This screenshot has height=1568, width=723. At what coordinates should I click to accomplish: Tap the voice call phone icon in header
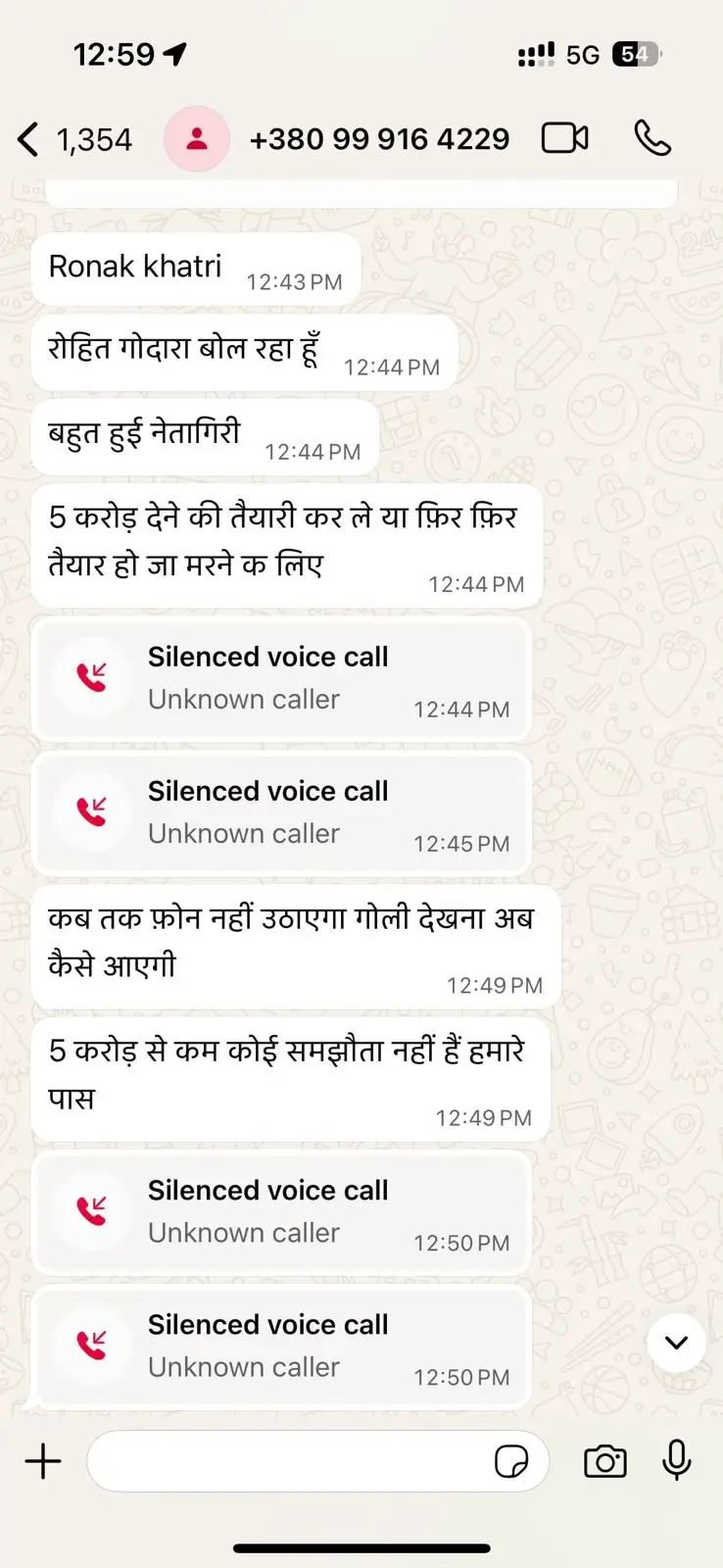click(x=652, y=138)
